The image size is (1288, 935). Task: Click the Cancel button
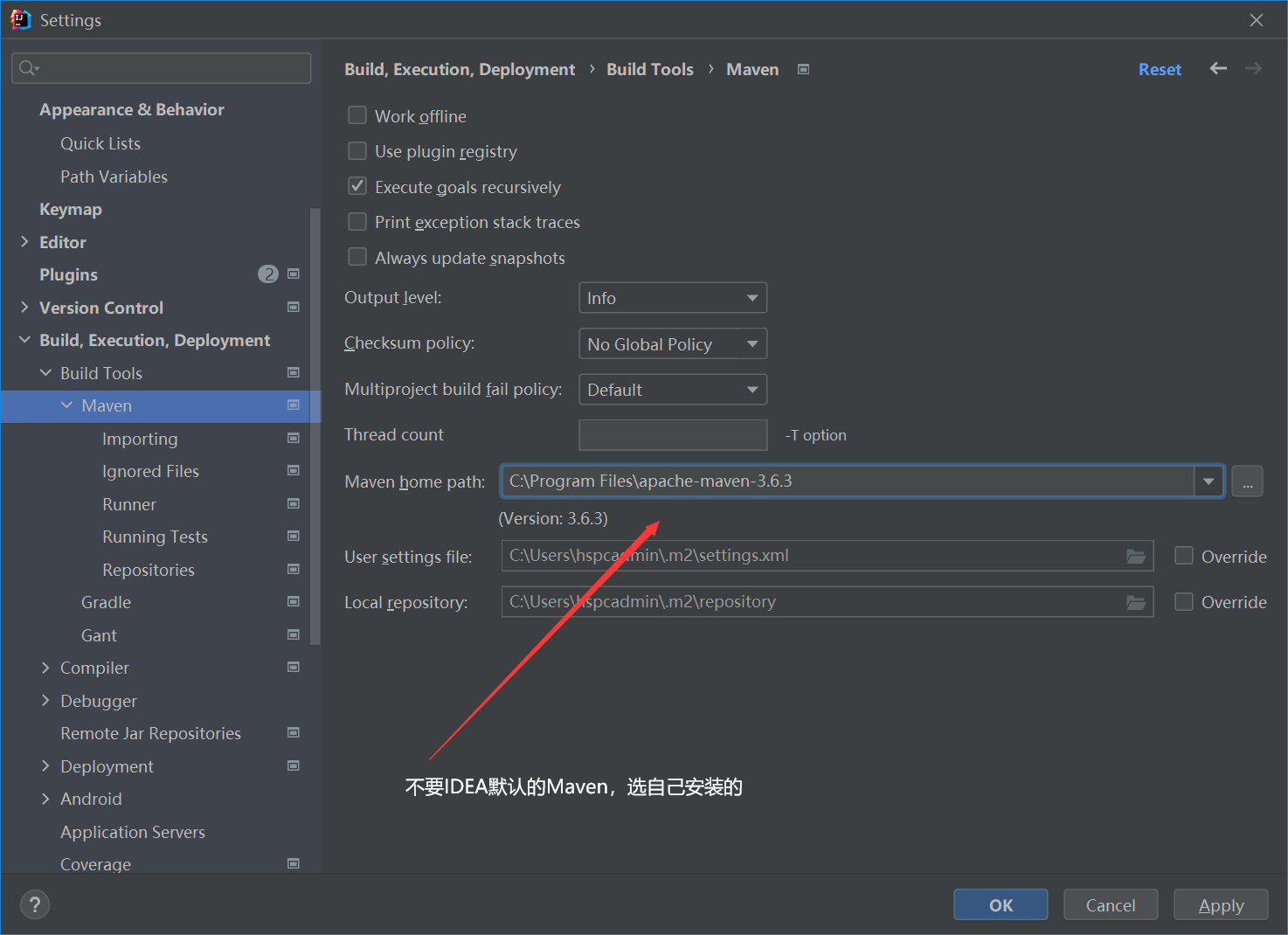[x=1111, y=905]
